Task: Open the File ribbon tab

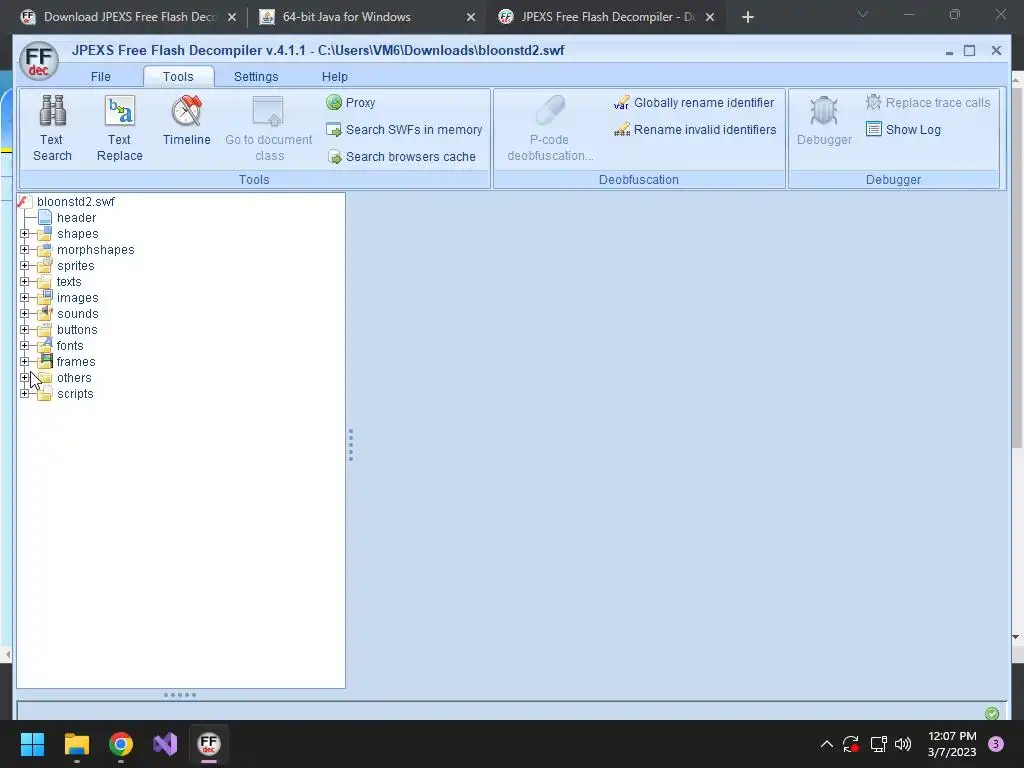Action: pos(101,76)
